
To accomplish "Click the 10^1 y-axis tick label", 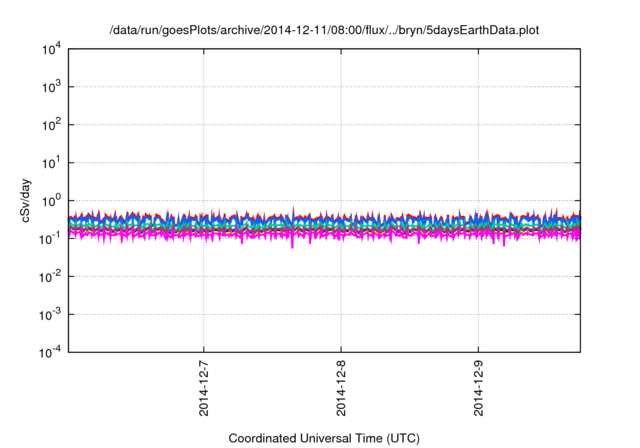I will [51, 163].
